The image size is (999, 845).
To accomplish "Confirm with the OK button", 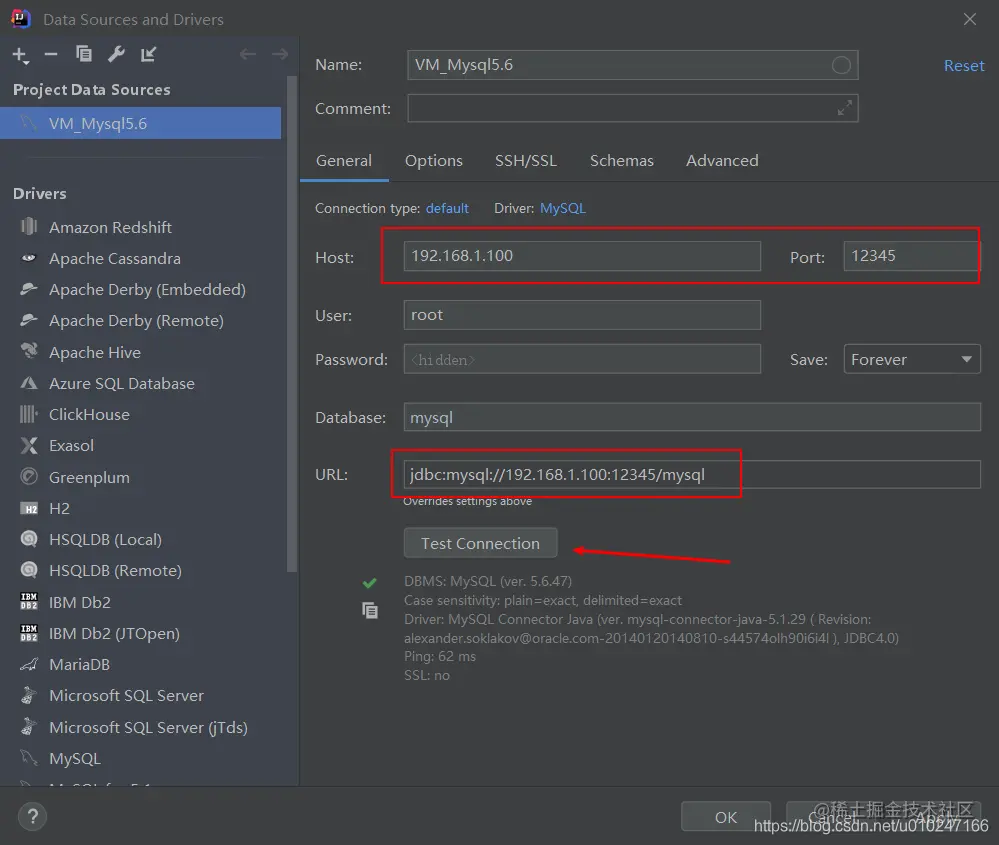I will coord(726,817).
